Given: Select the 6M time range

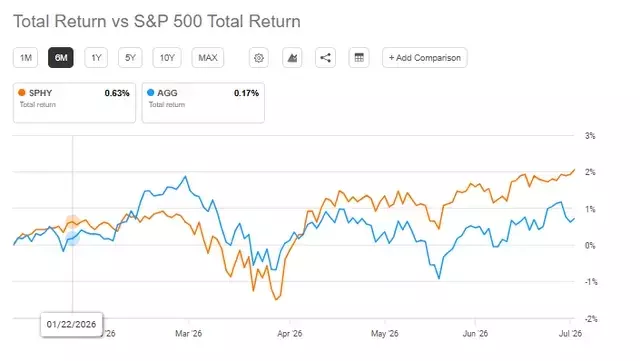Looking at the screenshot, I should click(x=61, y=58).
